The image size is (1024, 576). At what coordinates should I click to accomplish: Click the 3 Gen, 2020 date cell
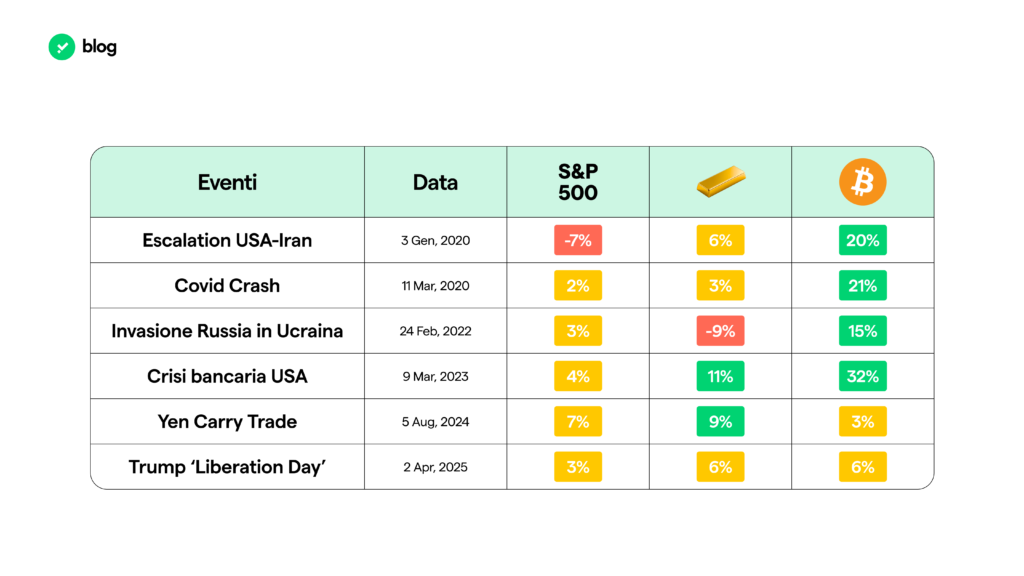pyautogui.click(x=435, y=240)
